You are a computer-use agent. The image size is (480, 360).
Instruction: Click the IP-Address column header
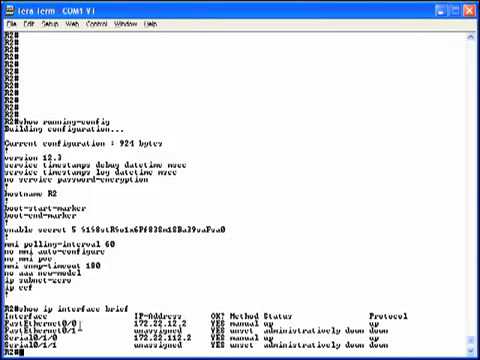point(157,316)
